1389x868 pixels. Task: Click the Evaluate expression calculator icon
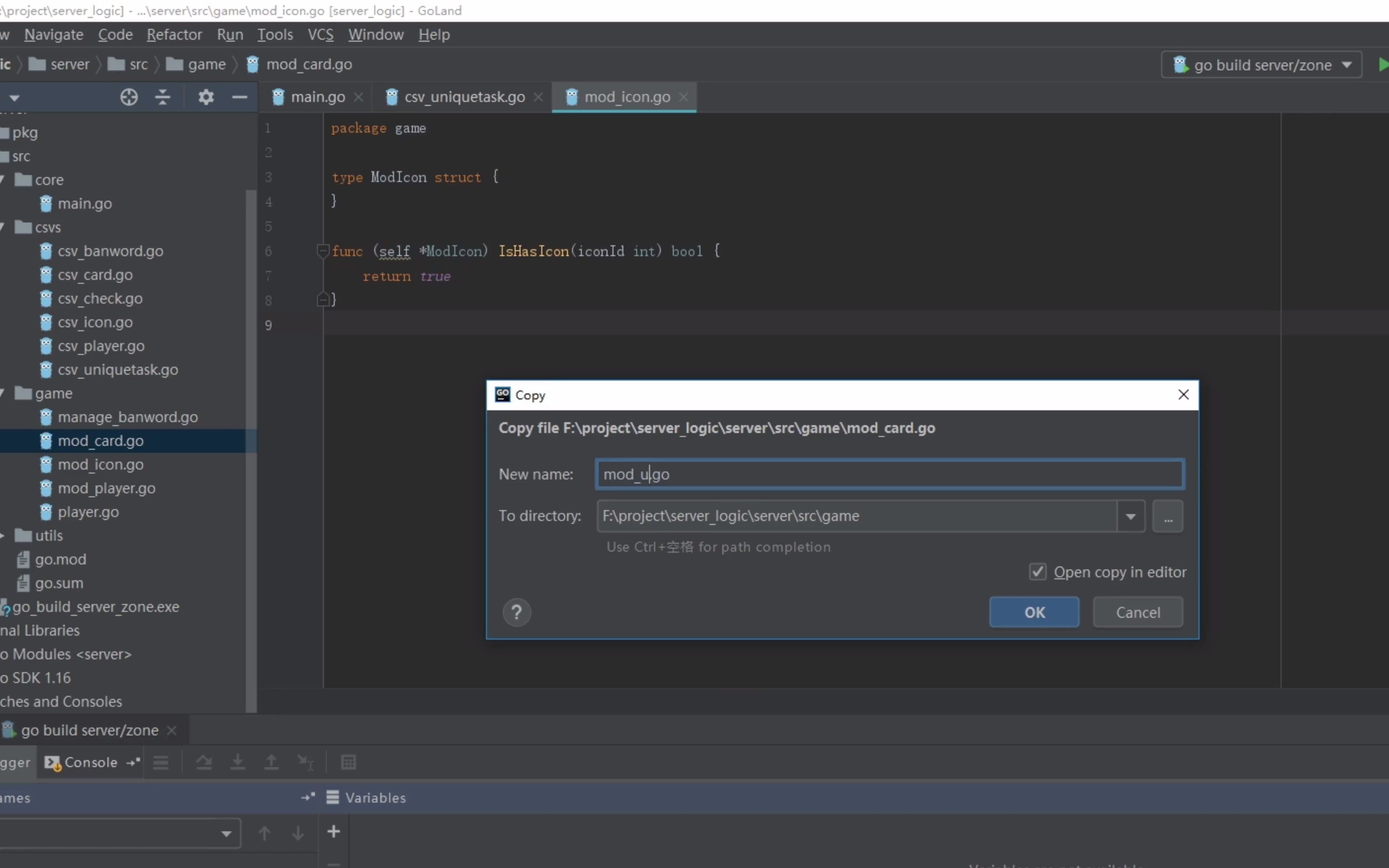tap(348, 762)
